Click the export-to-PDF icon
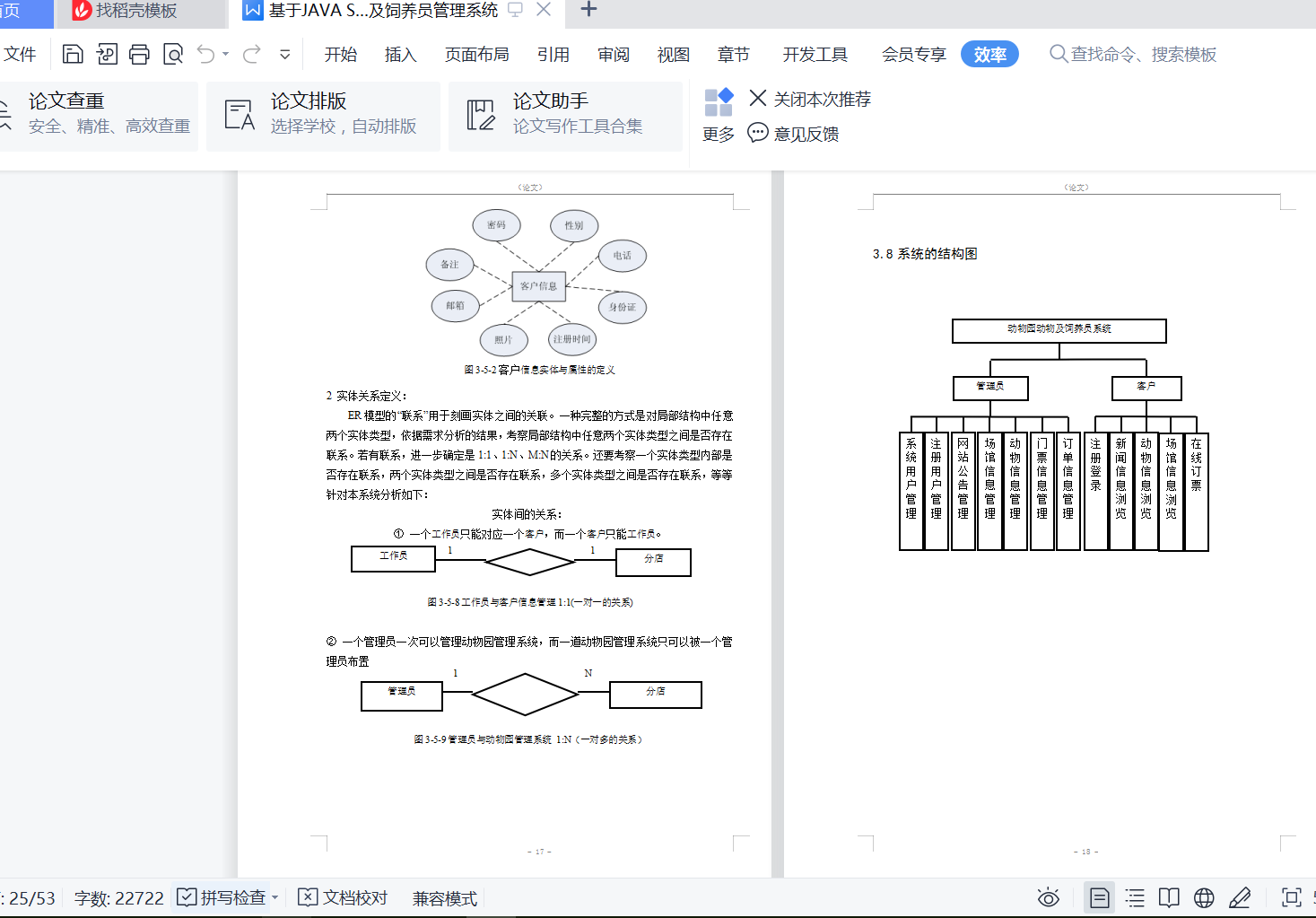Image resolution: width=1316 pixels, height=918 pixels. click(107, 55)
